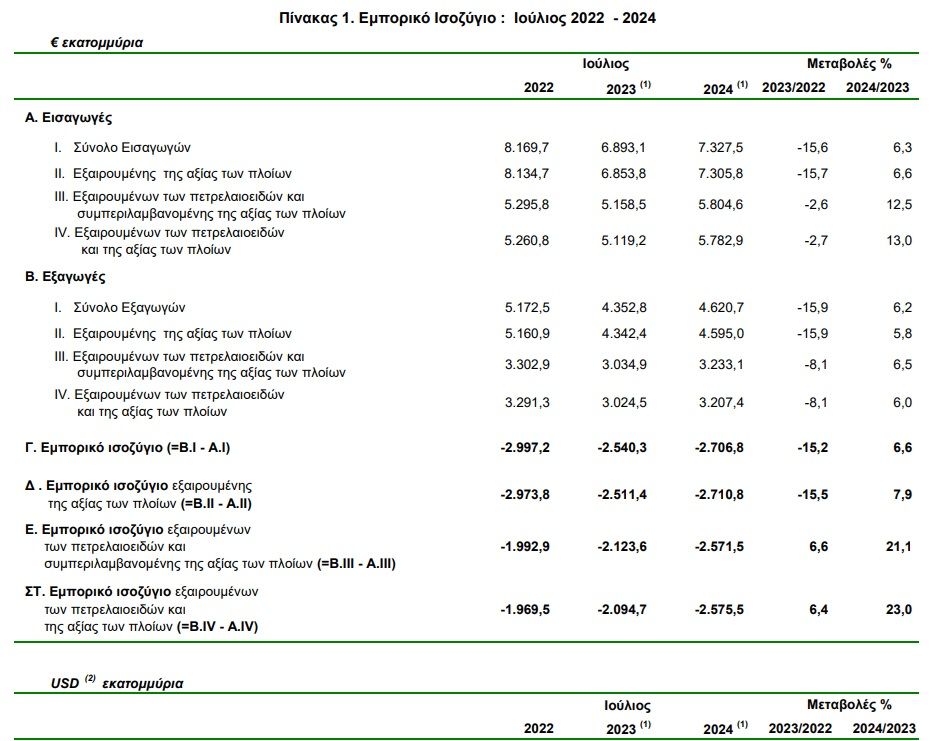This screenshot has width=934, height=741.
Task: Click the -2.997,2 trade balance value
Action: (x=525, y=448)
